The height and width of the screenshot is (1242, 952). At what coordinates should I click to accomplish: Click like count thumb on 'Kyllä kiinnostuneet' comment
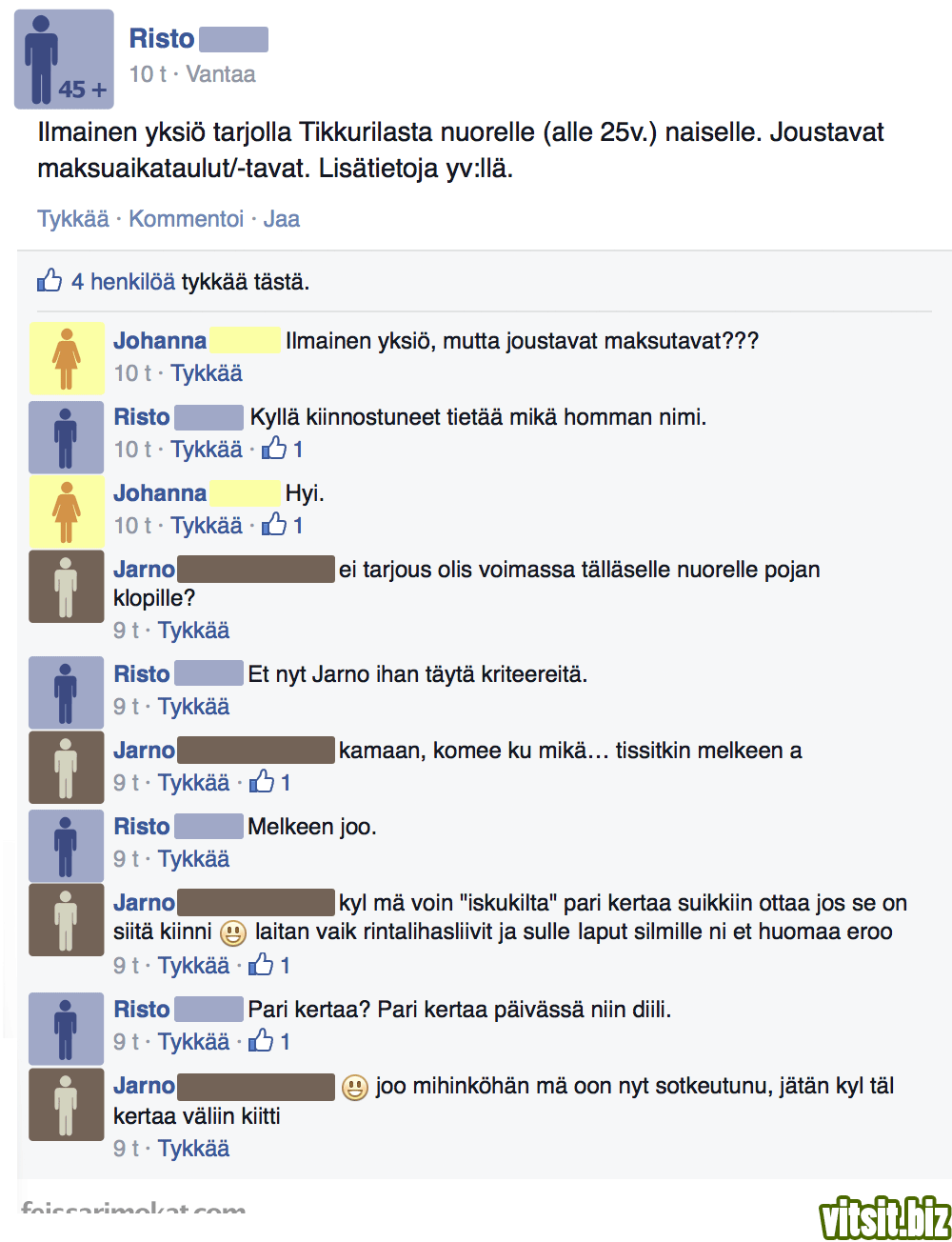(x=283, y=449)
